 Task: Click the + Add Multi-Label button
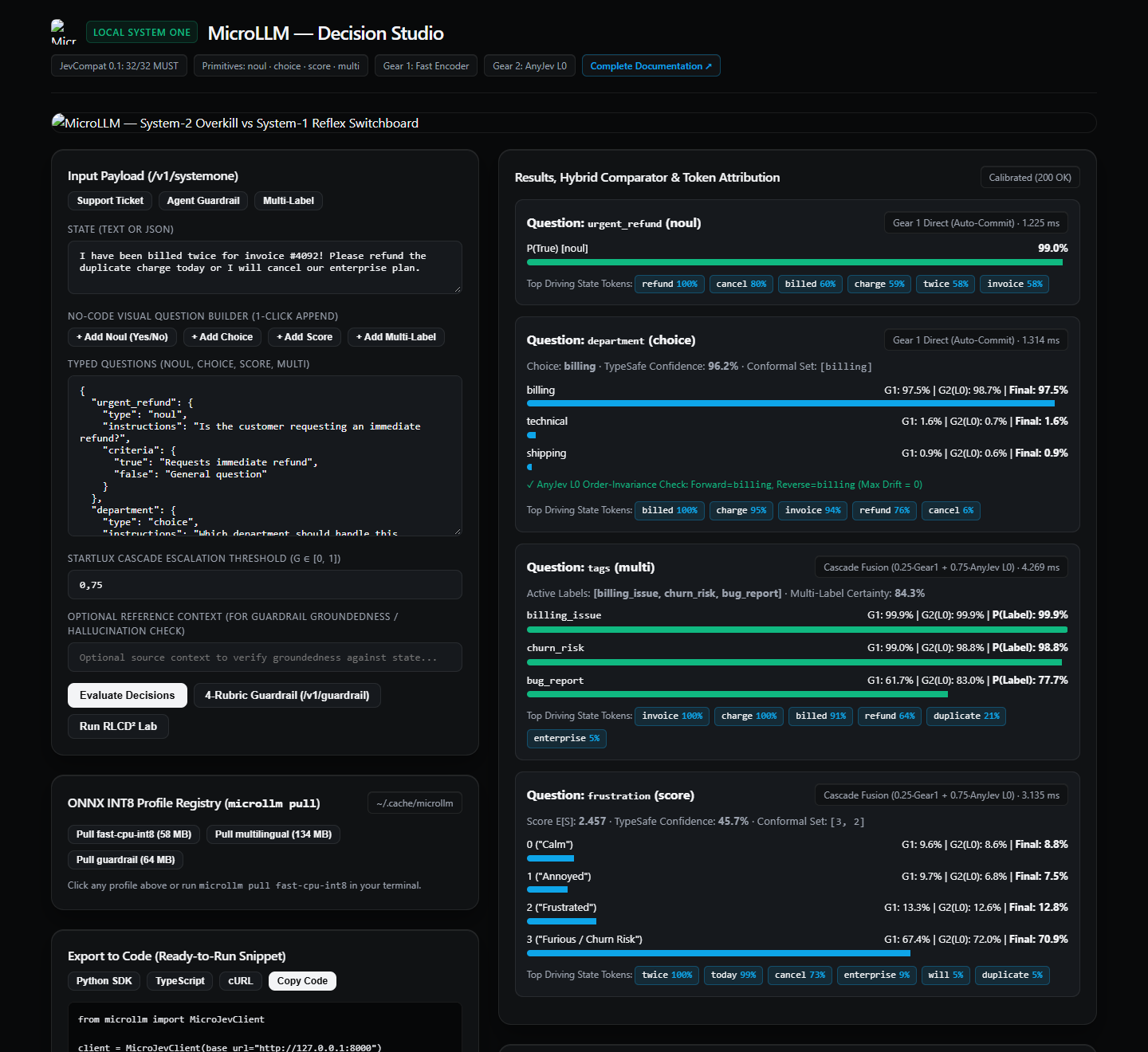pos(396,337)
